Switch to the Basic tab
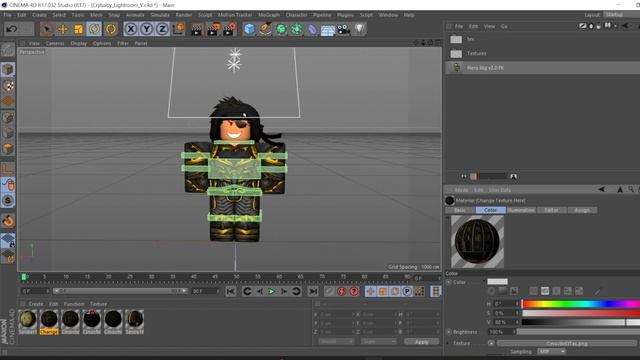640x360 pixels. (x=460, y=210)
